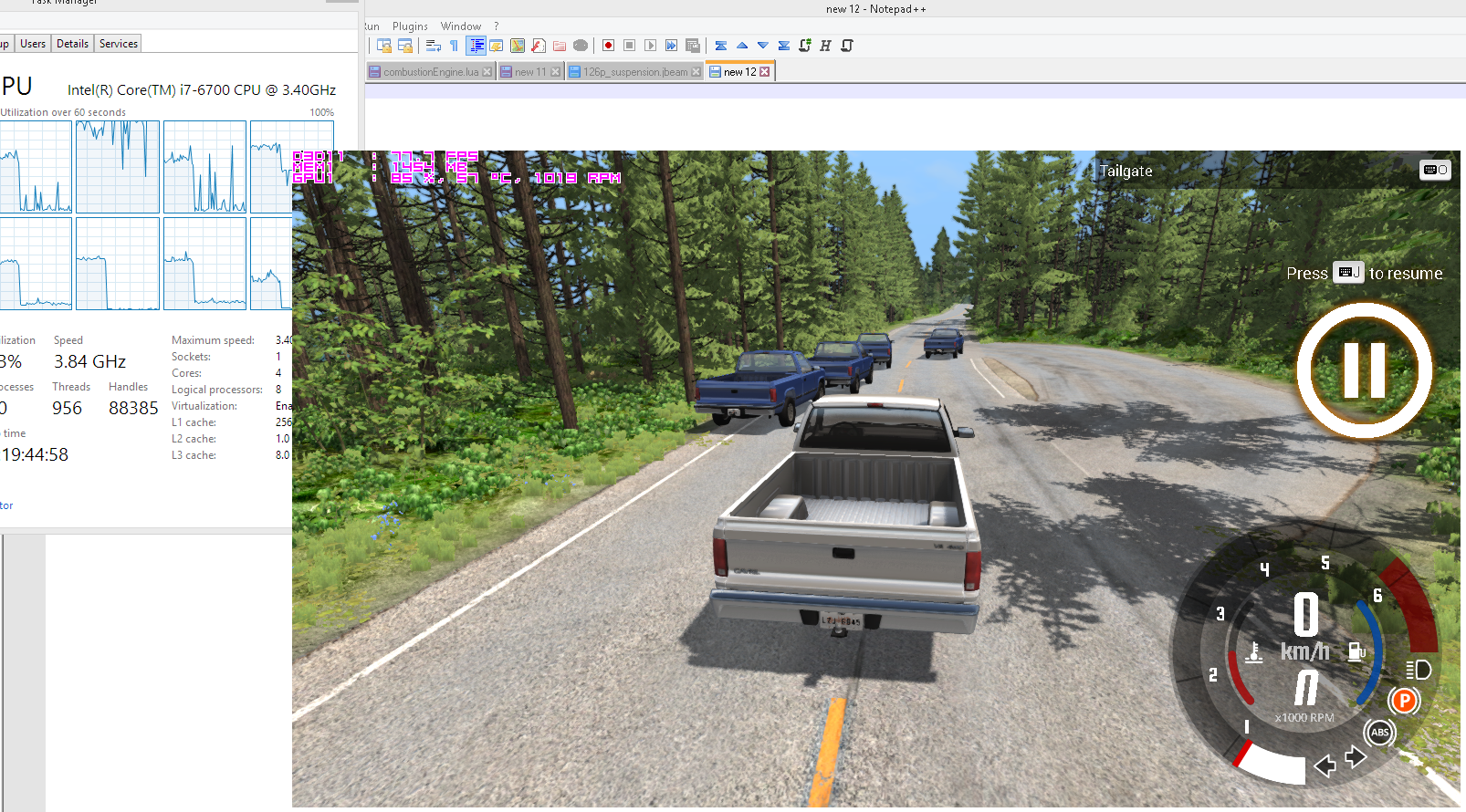Image resolution: width=1466 pixels, height=812 pixels.
Task: Click the red temperature arc gauge
Action: pyautogui.click(x=1237, y=677)
